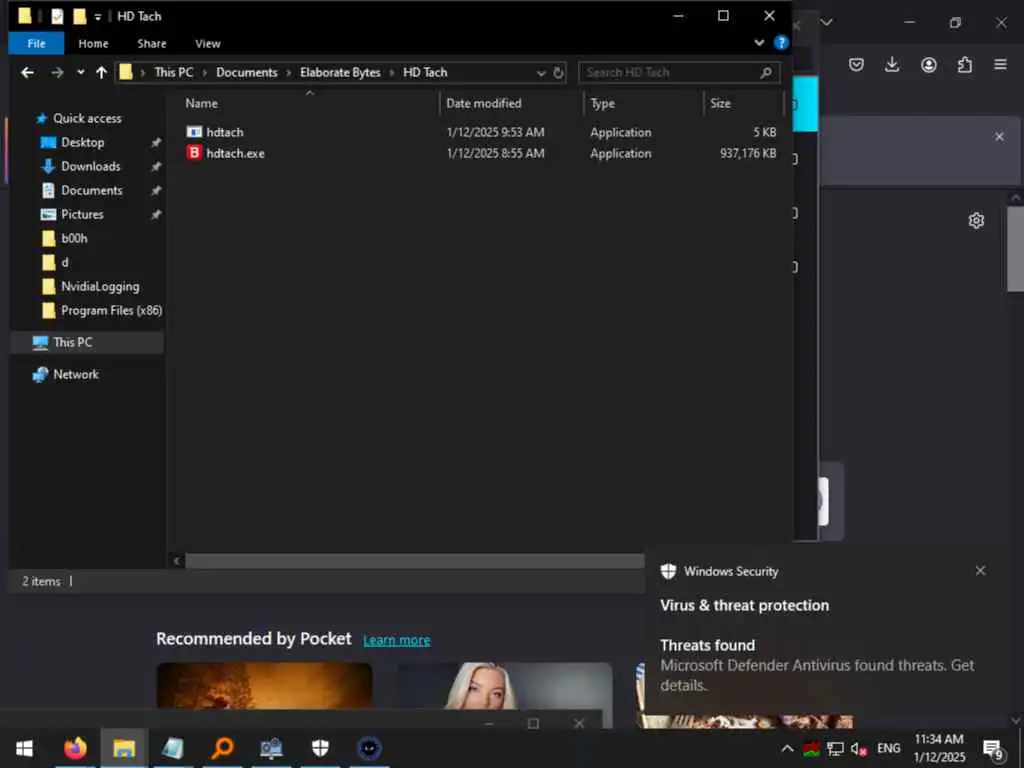
Task: Open File Explorer from the taskbar
Action: [124, 748]
